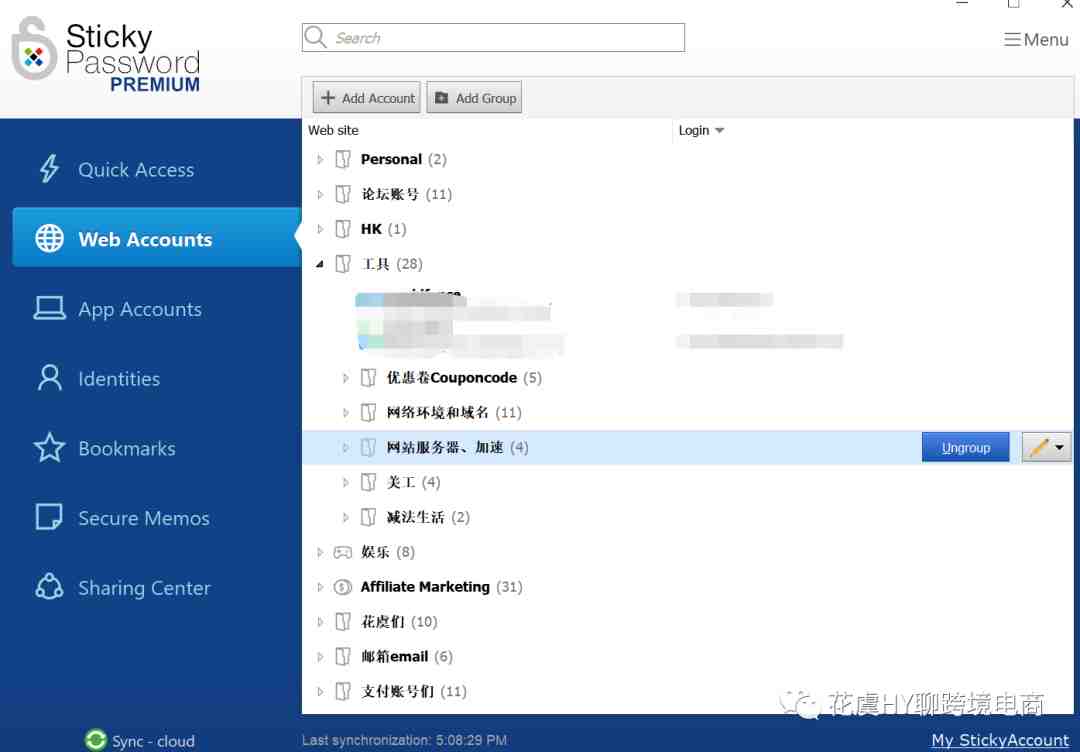Viewport: 1080px width, 752px height.
Task: Click the 减法生活 group folder icon
Action: tap(368, 517)
